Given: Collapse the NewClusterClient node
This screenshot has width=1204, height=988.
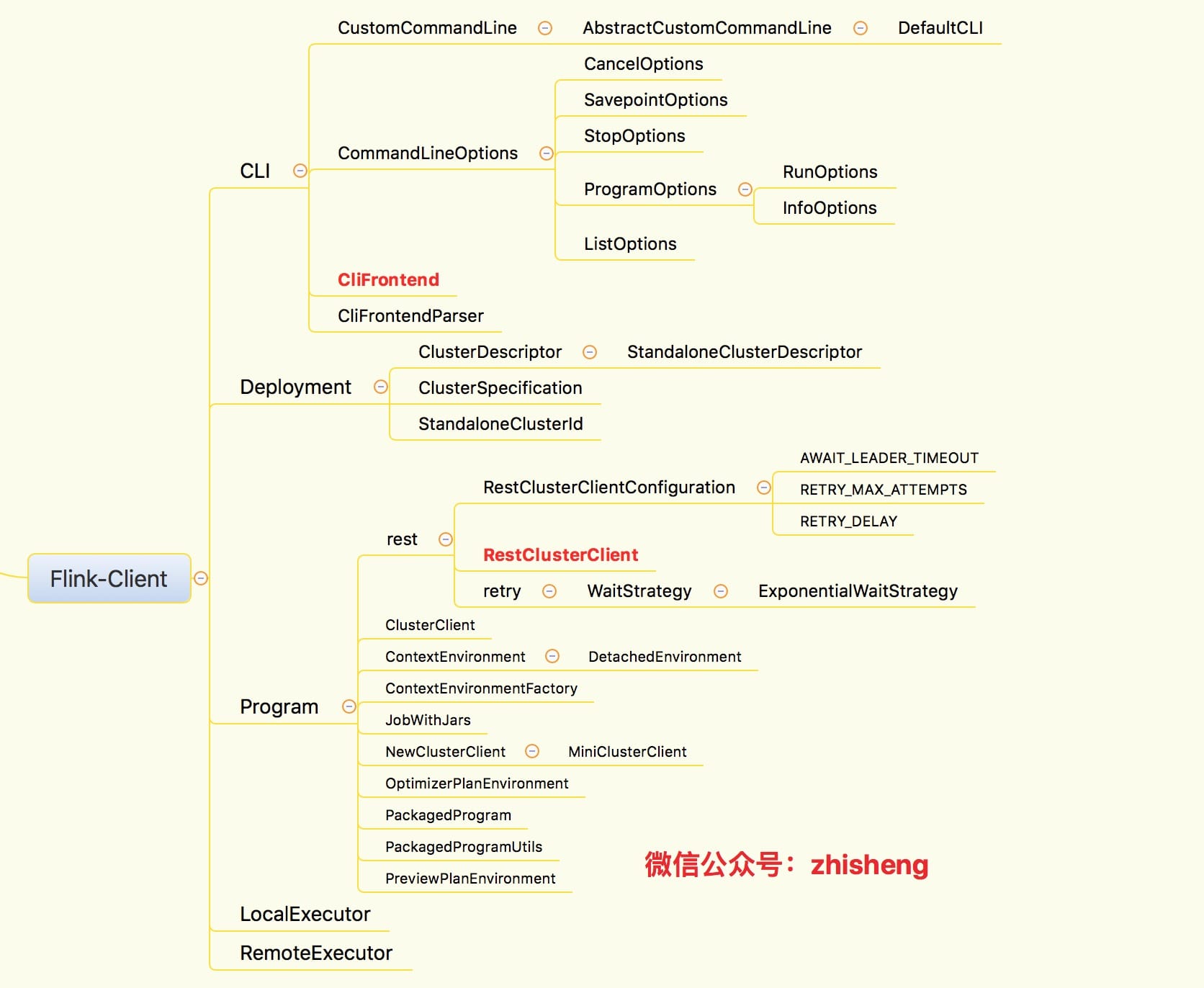Looking at the screenshot, I should [532, 751].
